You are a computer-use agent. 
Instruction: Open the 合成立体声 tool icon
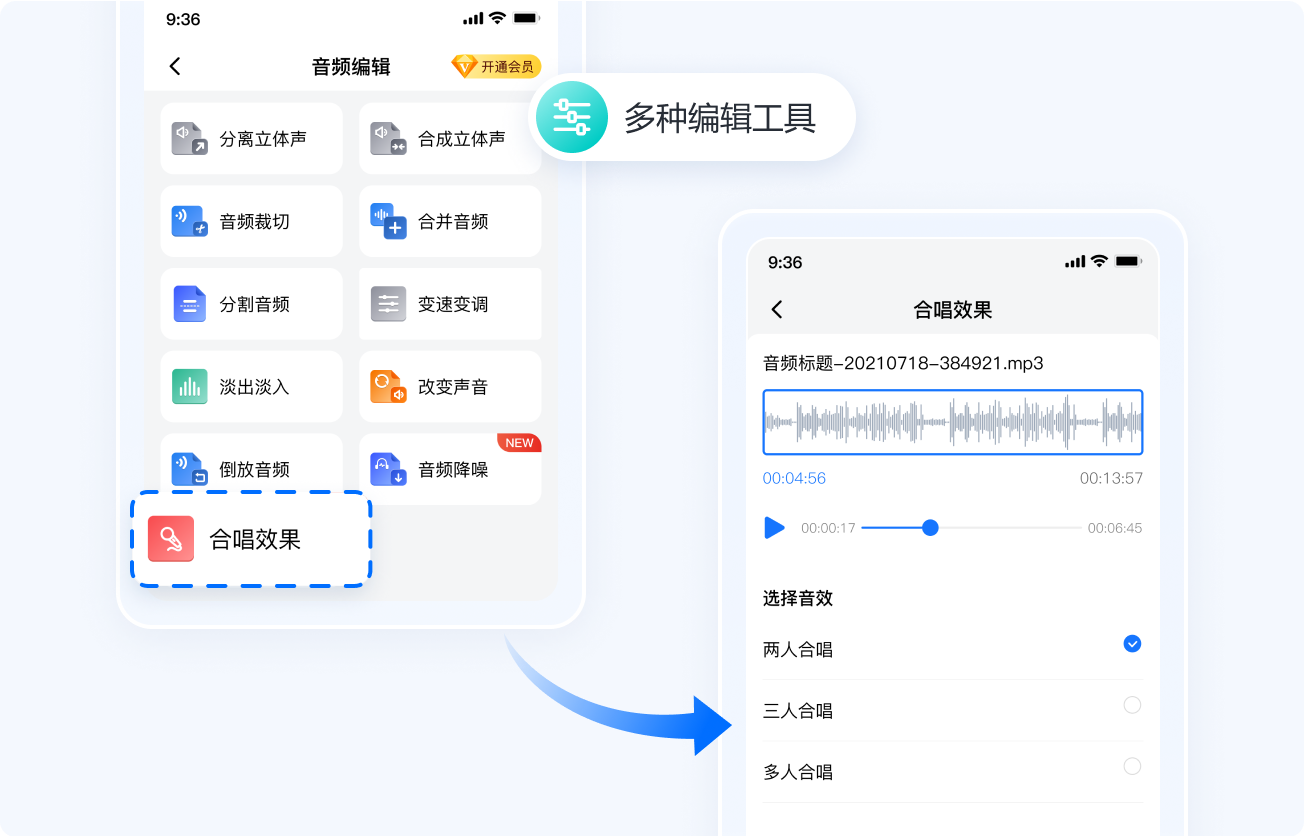pyautogui.click(x=388, y=139)
